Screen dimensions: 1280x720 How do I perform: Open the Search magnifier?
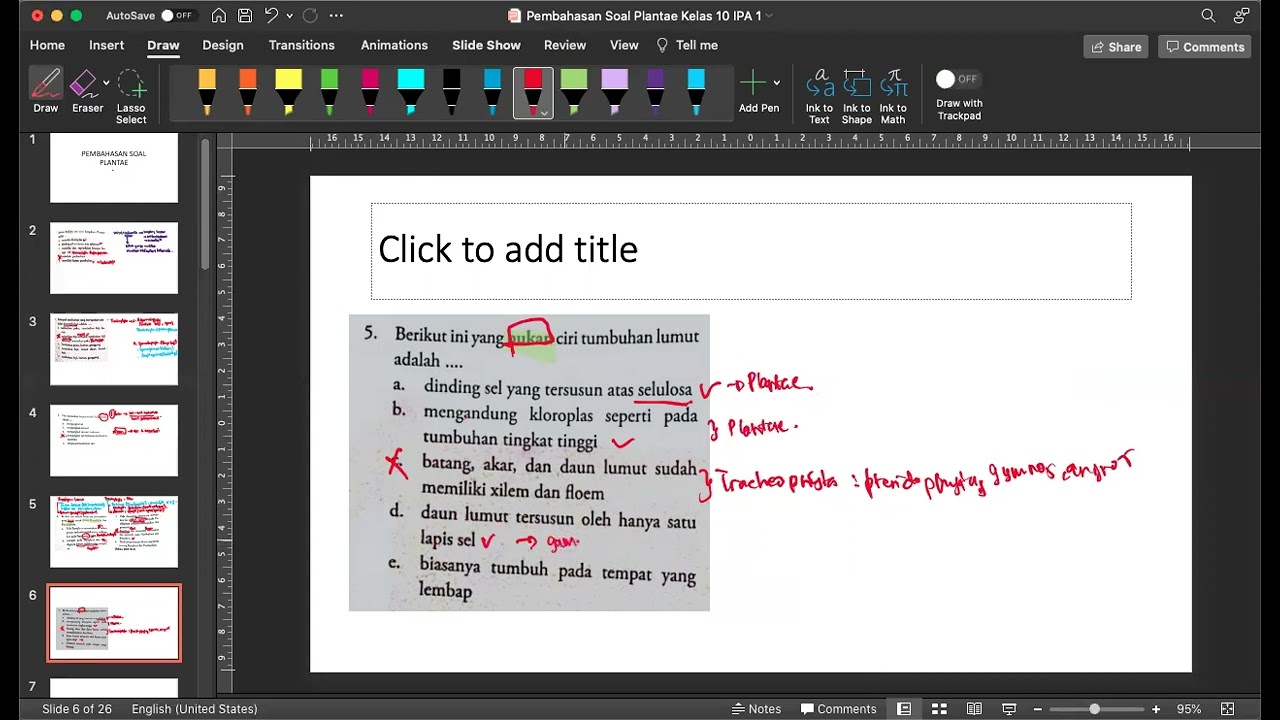tap(1208, 16)
